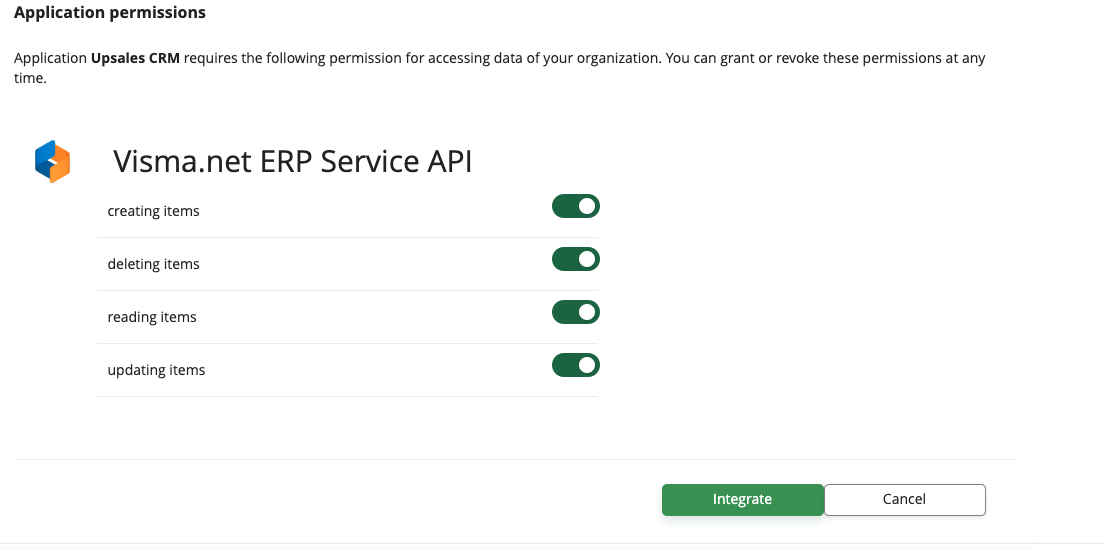The image size is (1105, 556).
Task: Click the Visma.net ERP Service API title
Action: pos(292,161)
